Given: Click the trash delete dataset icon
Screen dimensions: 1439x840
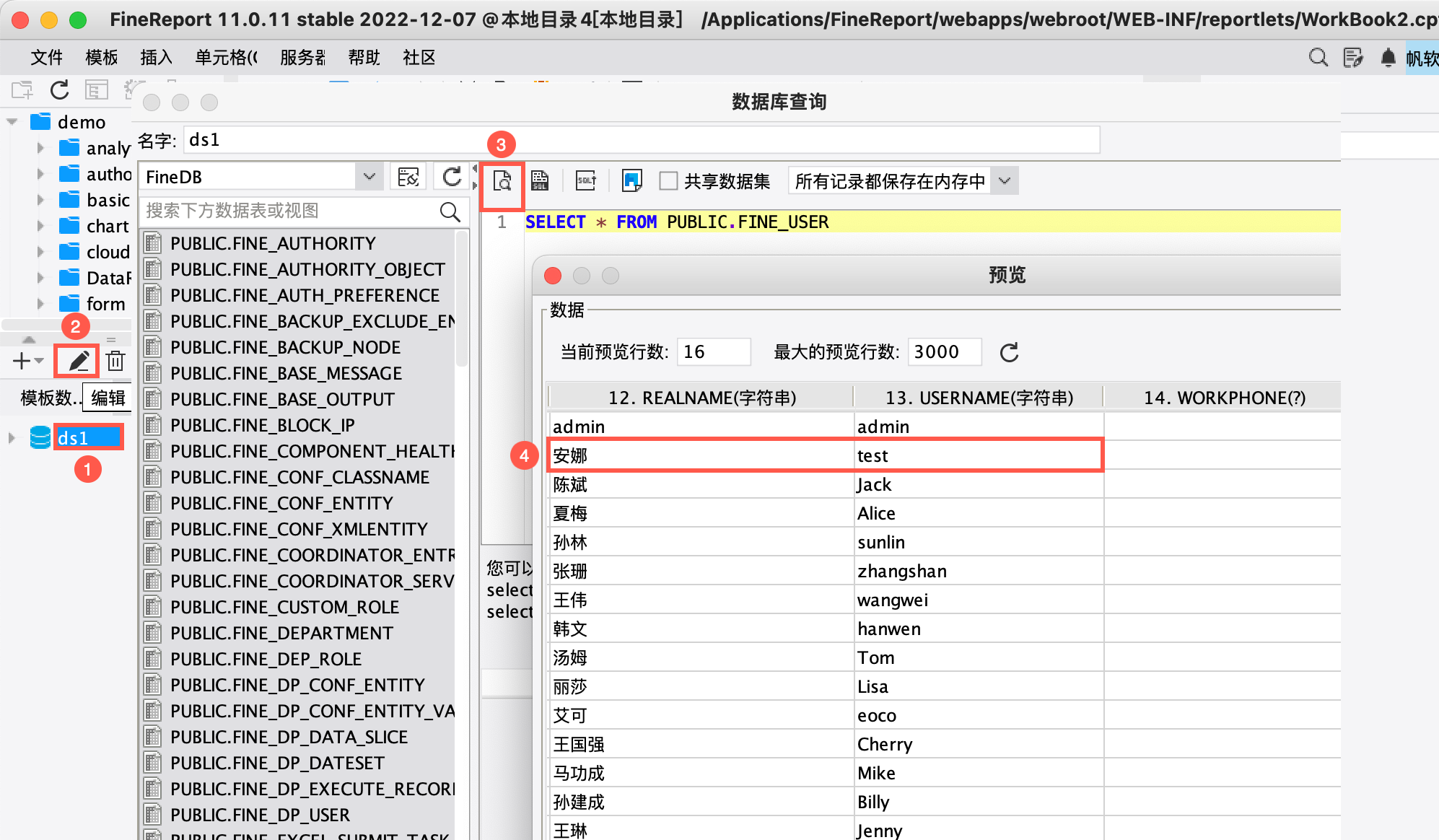Looking at the screenshot, I should (x=115, y=360).
